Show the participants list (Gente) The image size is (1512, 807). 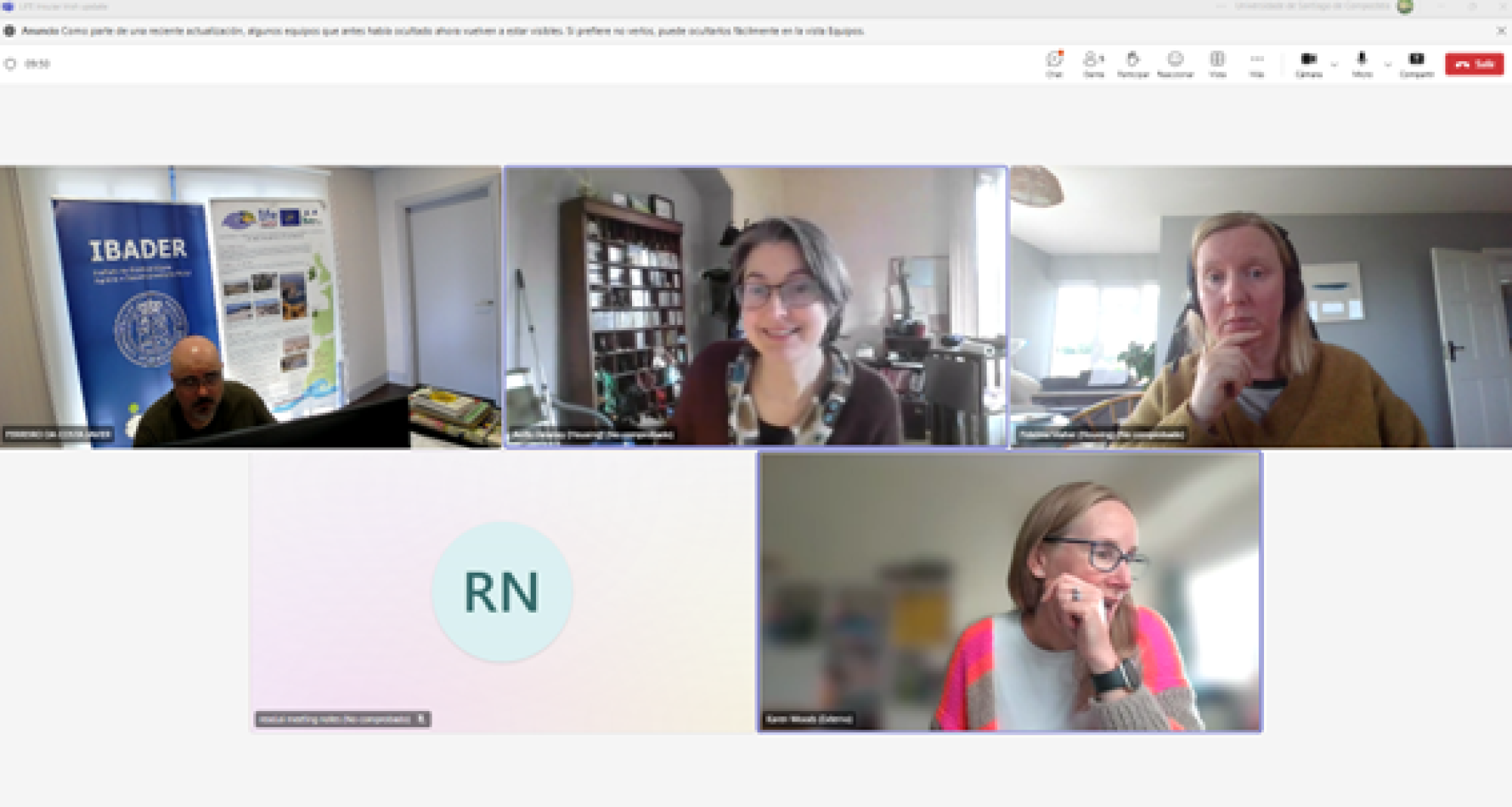pyautogui.click(x=1093, y=63)
